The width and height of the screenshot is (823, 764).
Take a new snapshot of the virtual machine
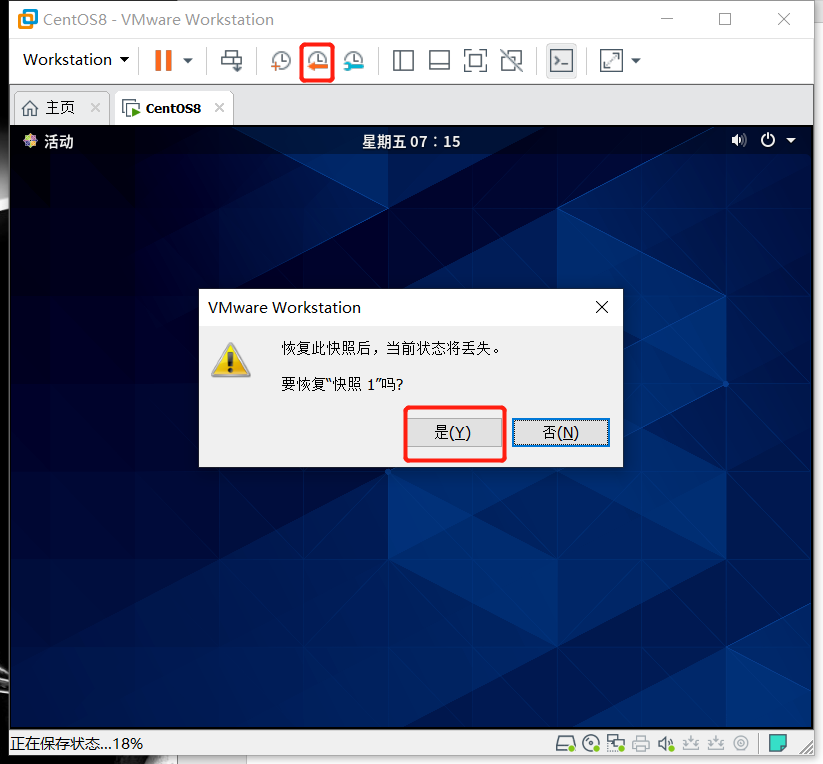click(x=281, y=61)
